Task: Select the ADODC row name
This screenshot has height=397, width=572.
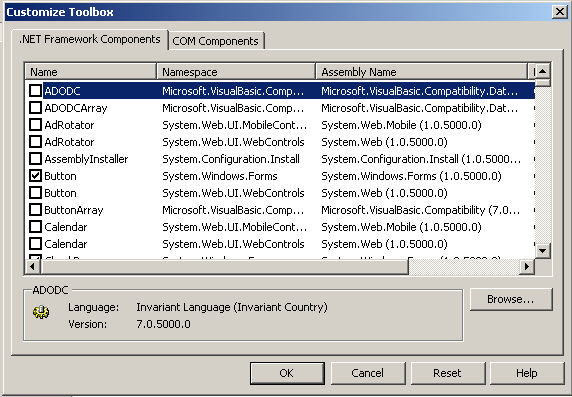Action: coord(62,91)
